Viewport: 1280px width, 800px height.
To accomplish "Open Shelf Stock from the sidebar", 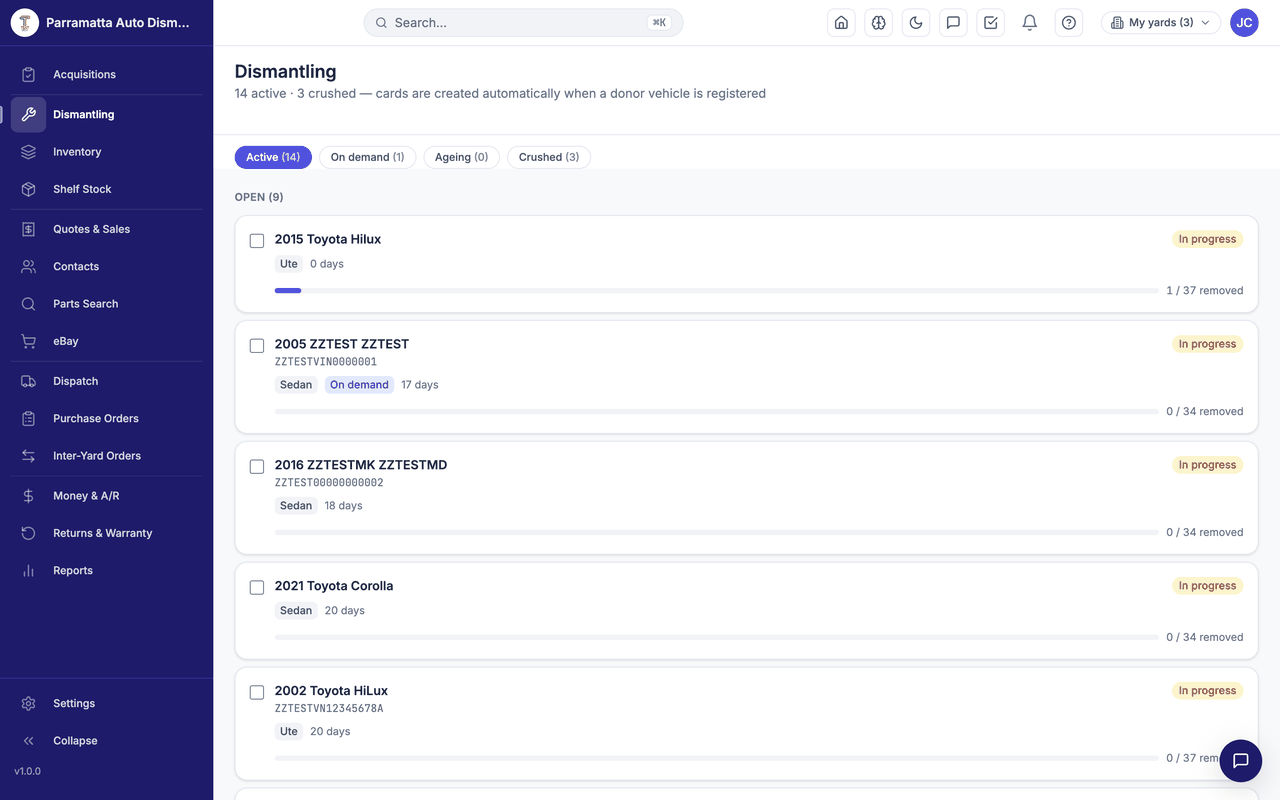I will pos(106,189).
